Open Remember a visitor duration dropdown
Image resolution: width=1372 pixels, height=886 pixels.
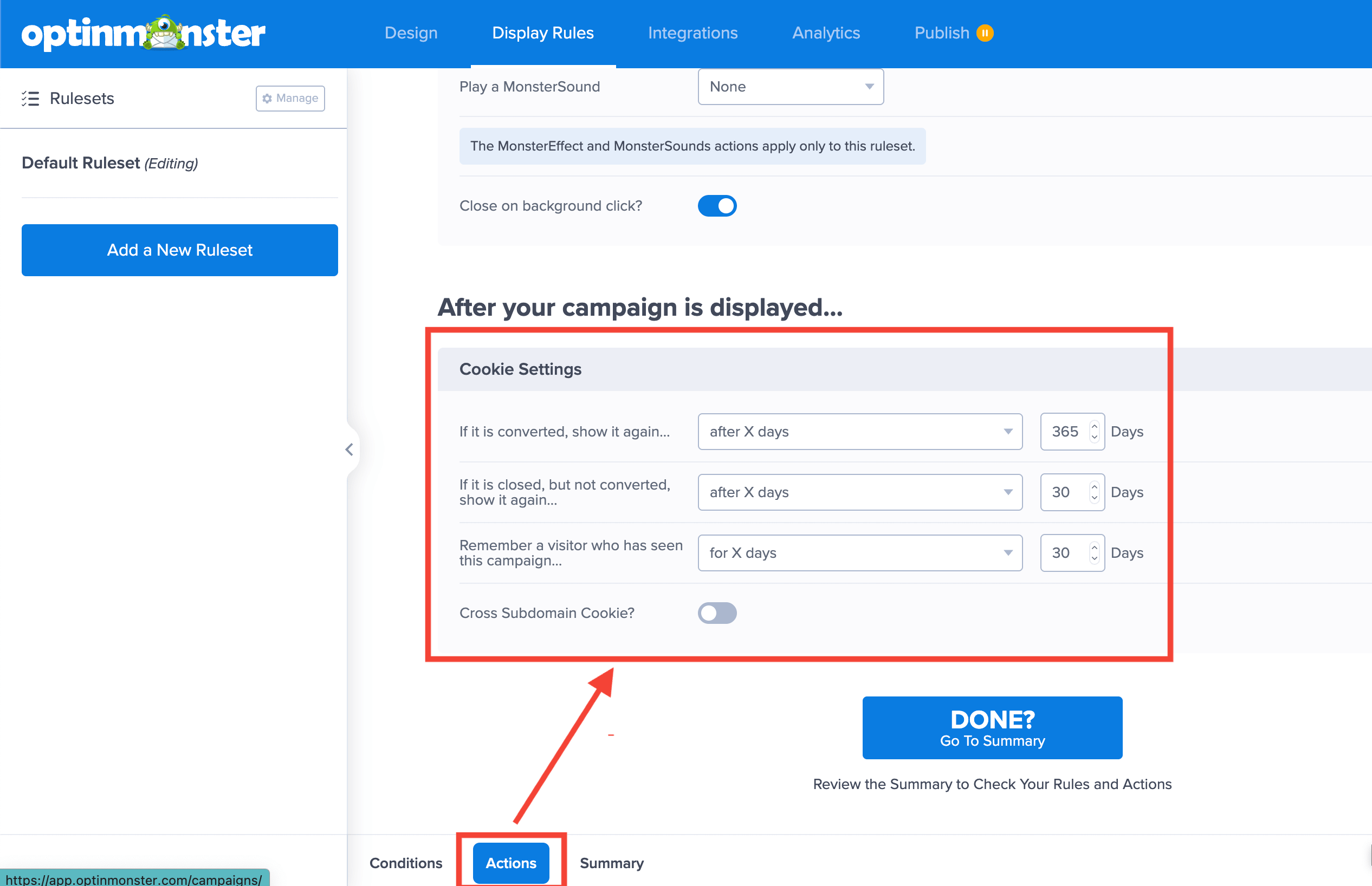click(x=859, y=553)
